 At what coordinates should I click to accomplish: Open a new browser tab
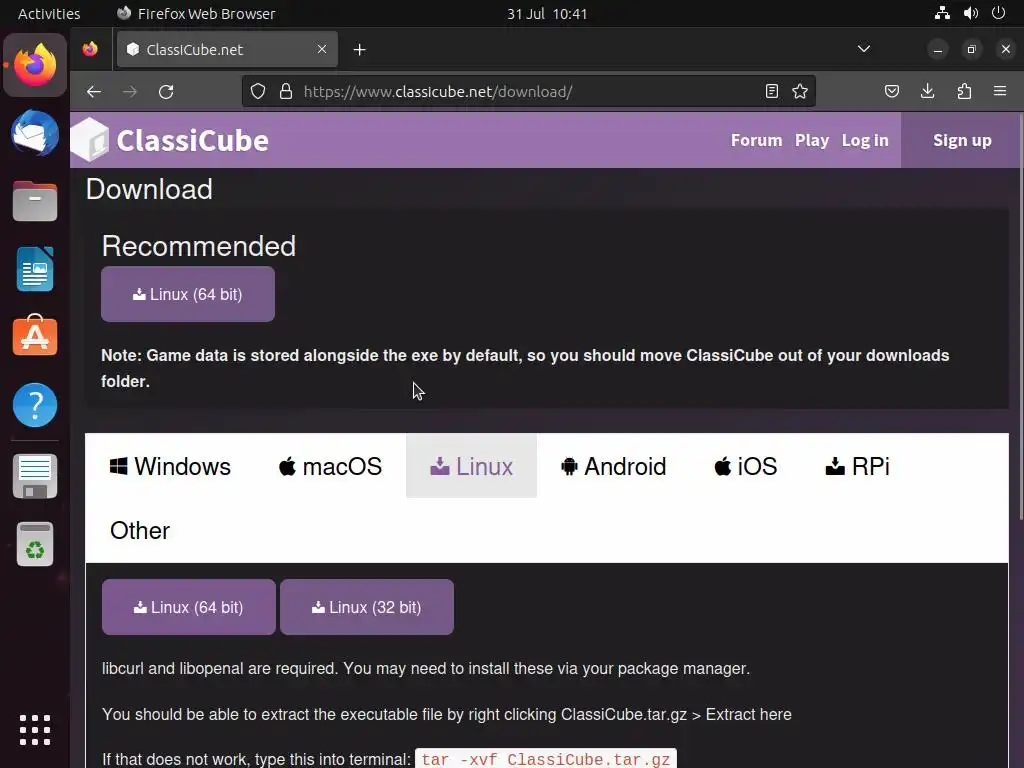tap(359, 50)
